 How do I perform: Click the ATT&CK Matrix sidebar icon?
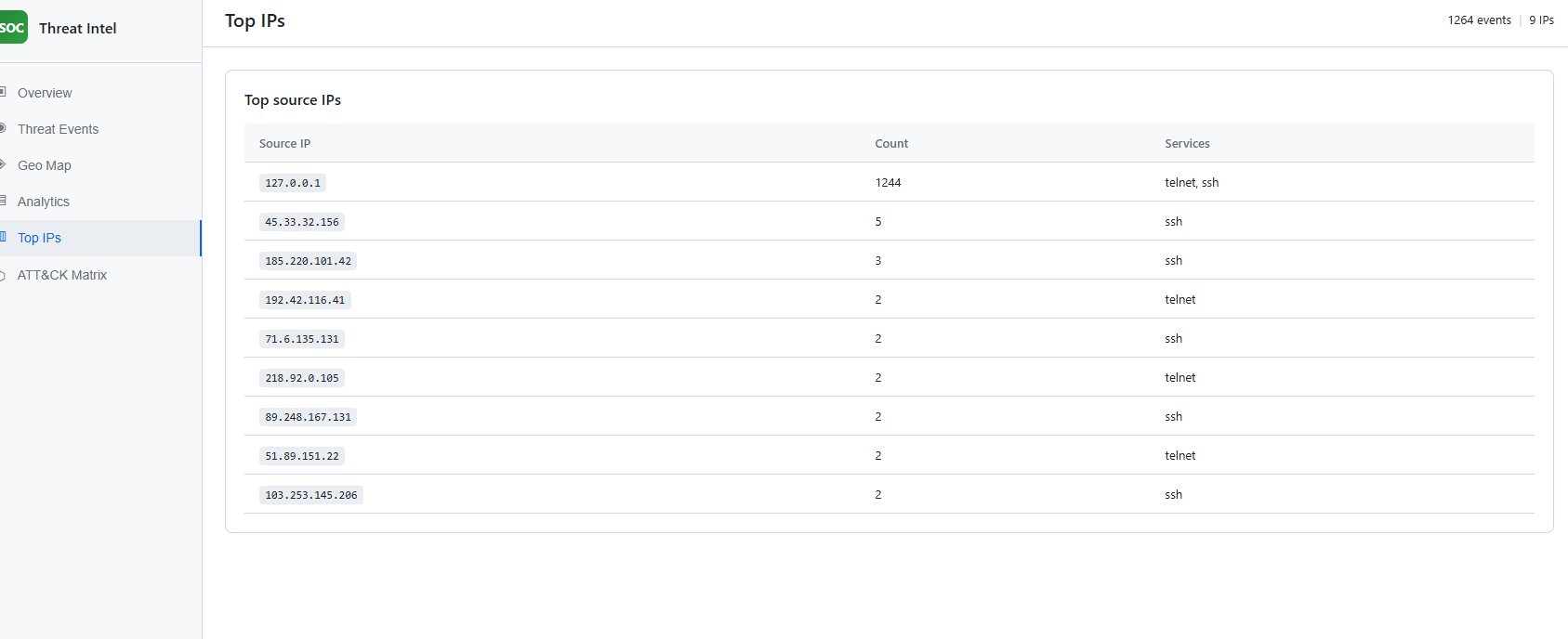click(4, 275)
